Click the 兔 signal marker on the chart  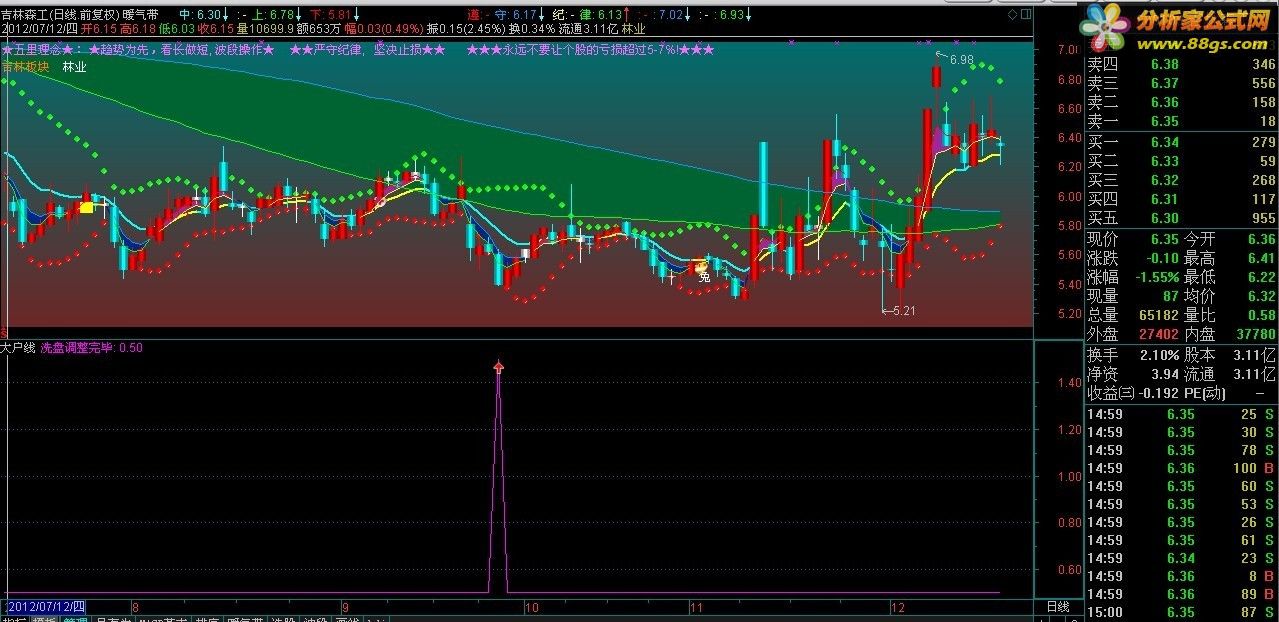coord(704,275)
